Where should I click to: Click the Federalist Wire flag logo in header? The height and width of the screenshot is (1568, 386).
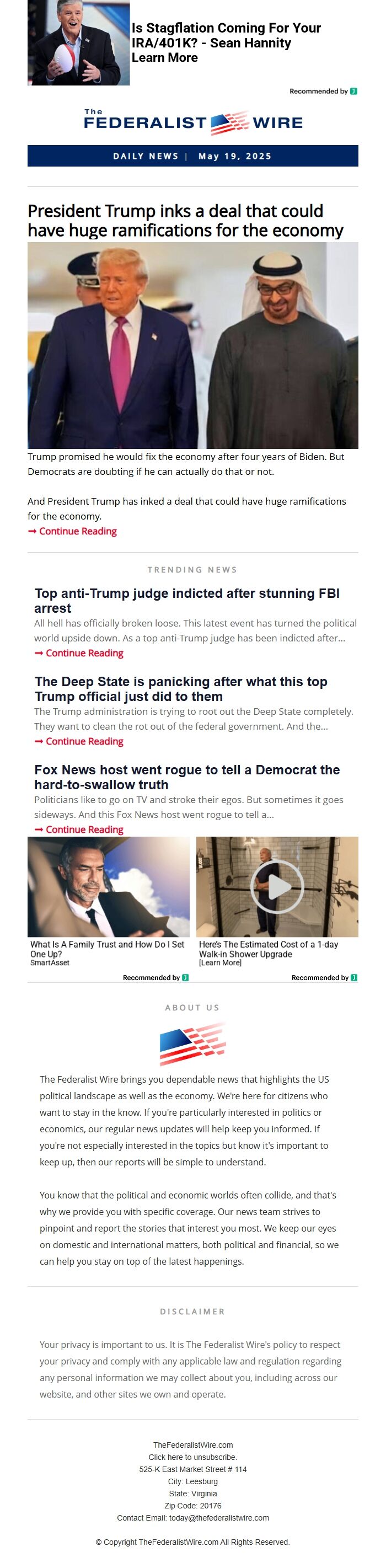193,122
